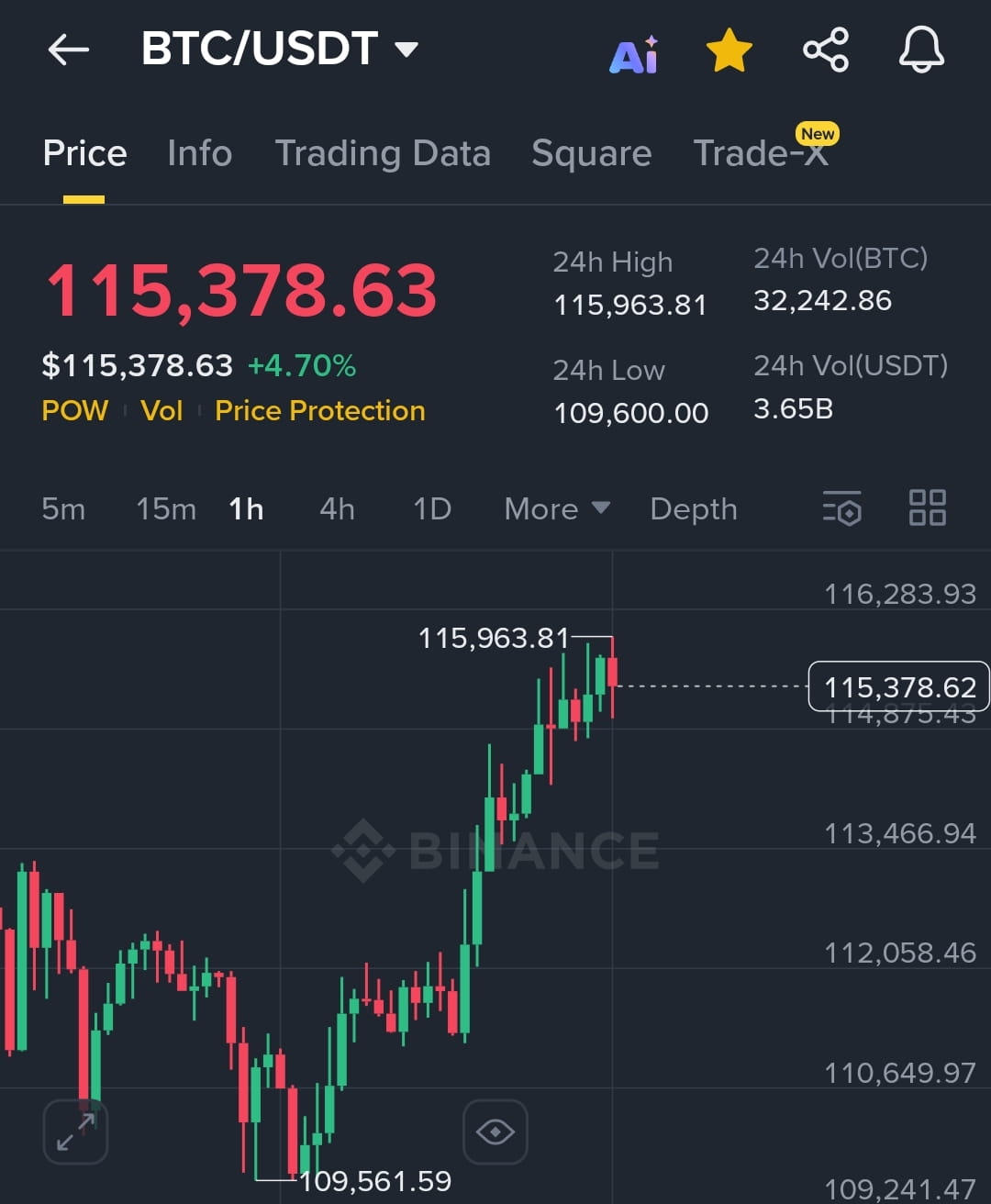This screenshot has width=991, height=1204.
Task: Select the 15m timeframe
Action: 166,508
